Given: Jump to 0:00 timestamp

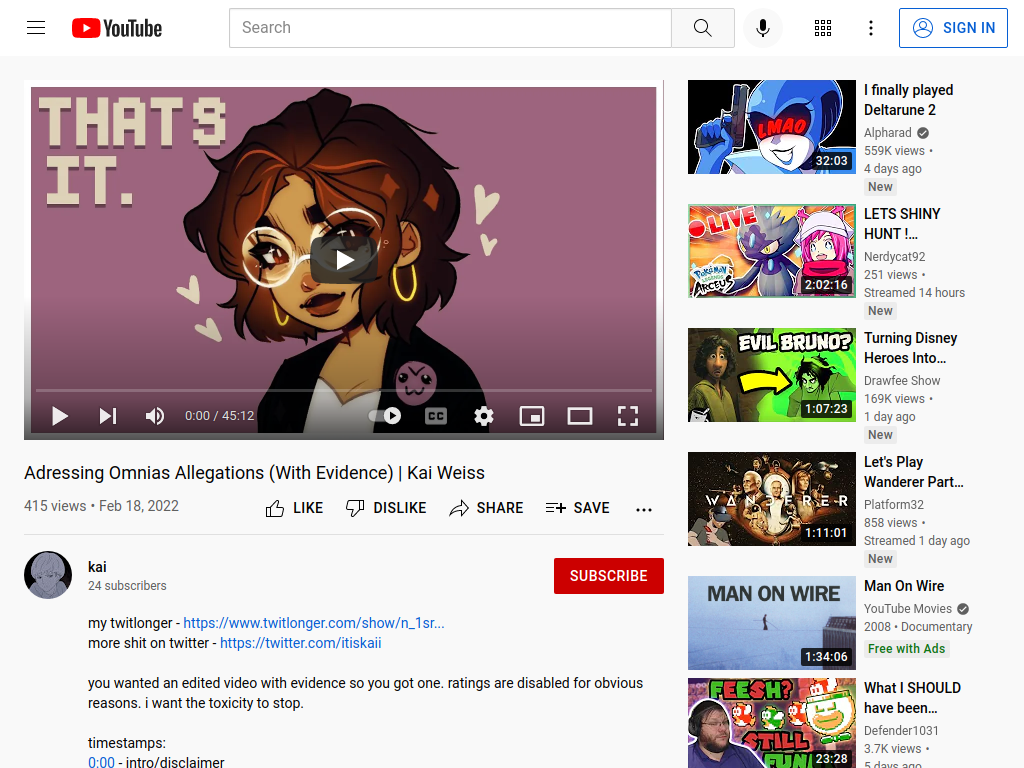Looking at the screenshot, I should tap(101, 762).
